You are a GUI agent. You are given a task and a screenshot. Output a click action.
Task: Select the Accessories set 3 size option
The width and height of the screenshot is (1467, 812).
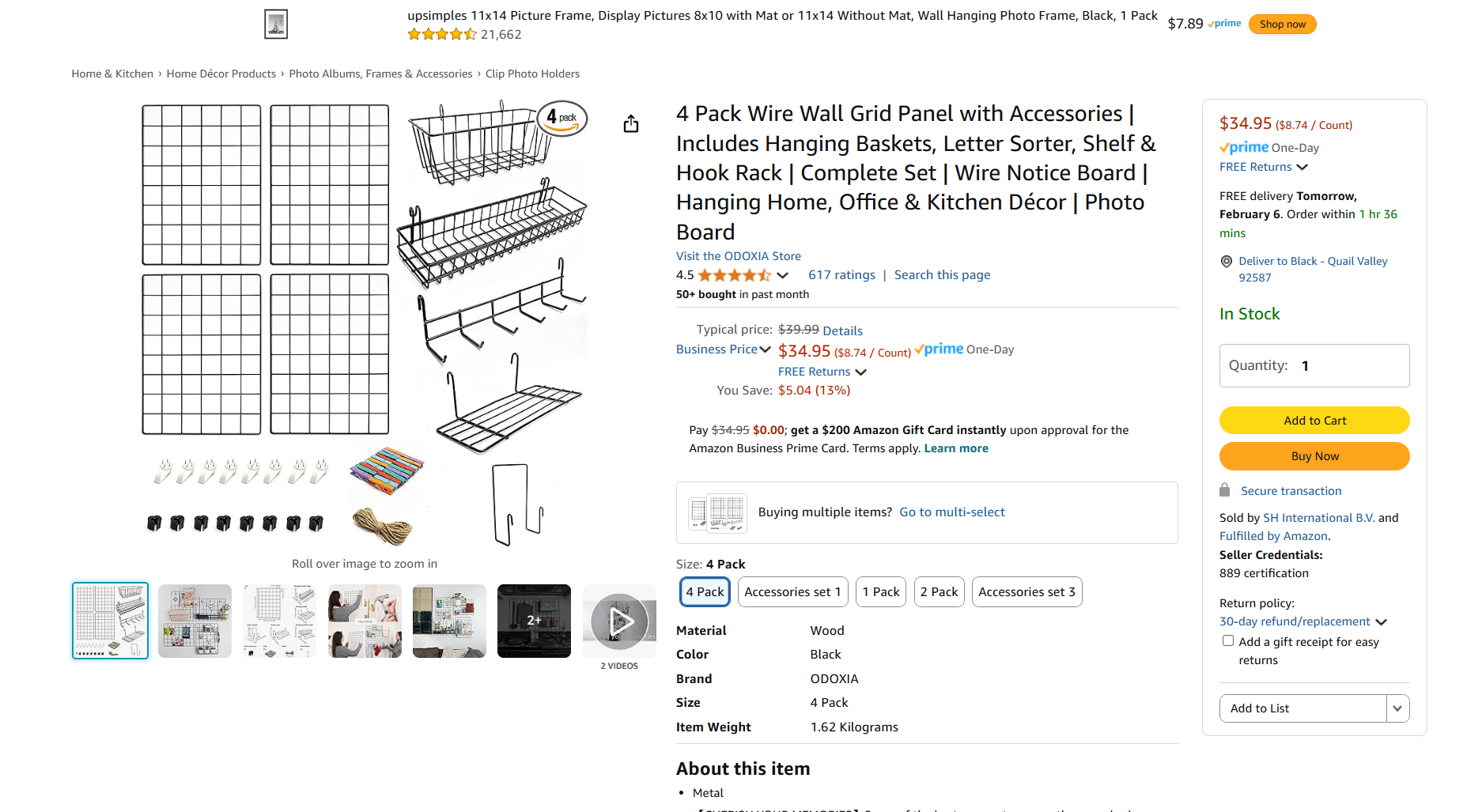point(1027,591)
